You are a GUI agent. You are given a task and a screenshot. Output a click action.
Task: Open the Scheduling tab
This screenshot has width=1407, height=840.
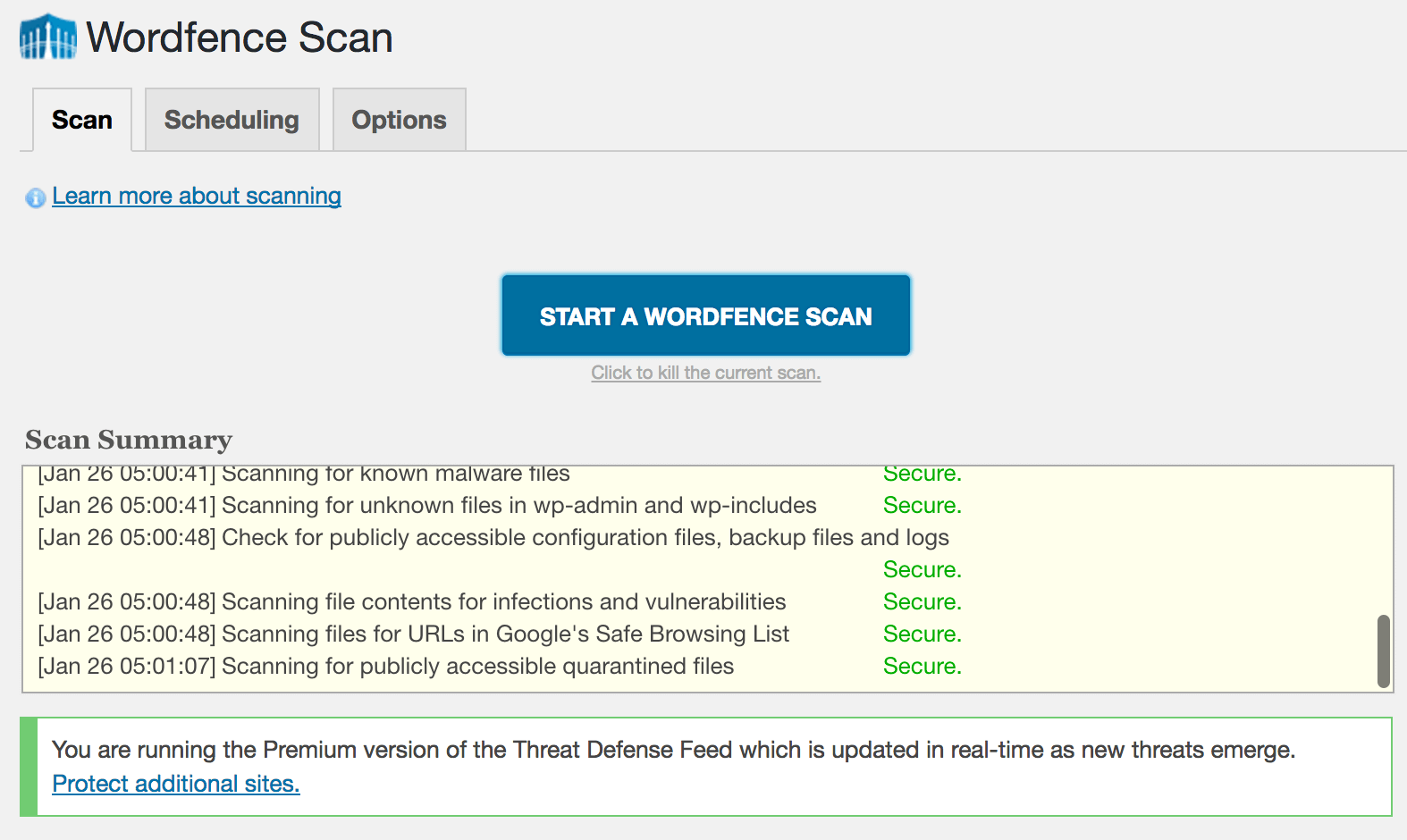click(x=232, y=120)
